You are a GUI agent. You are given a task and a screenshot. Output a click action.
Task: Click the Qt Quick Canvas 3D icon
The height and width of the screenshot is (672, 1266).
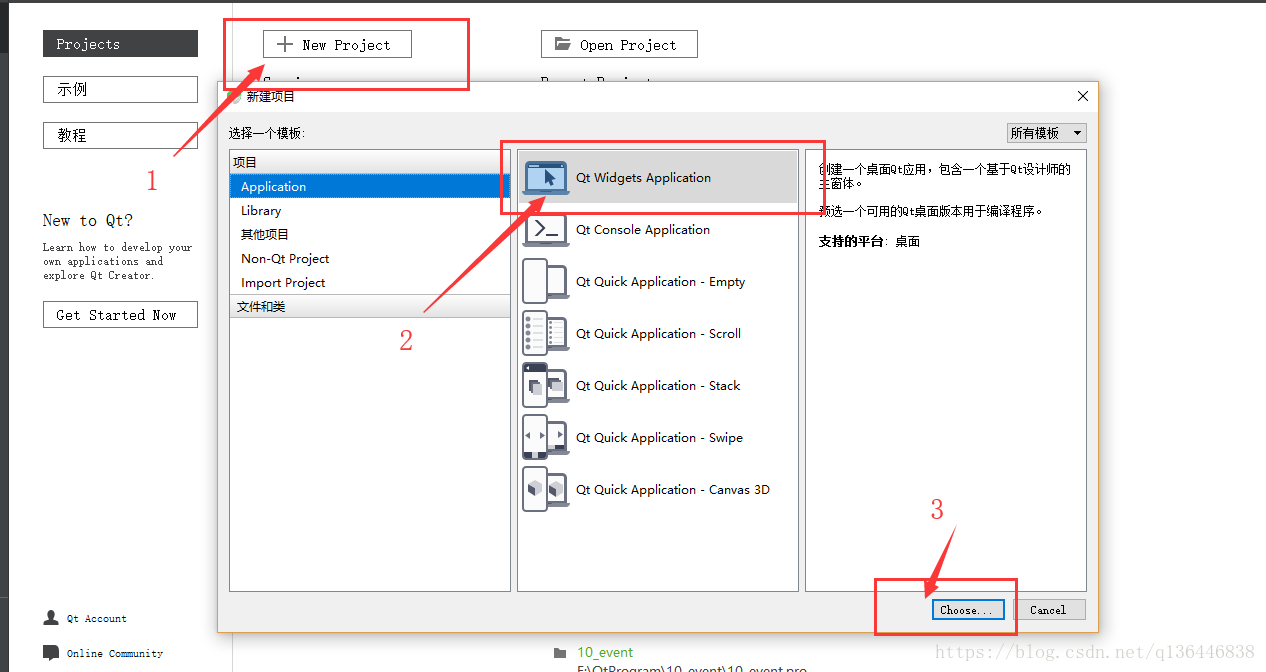(546, 490)
